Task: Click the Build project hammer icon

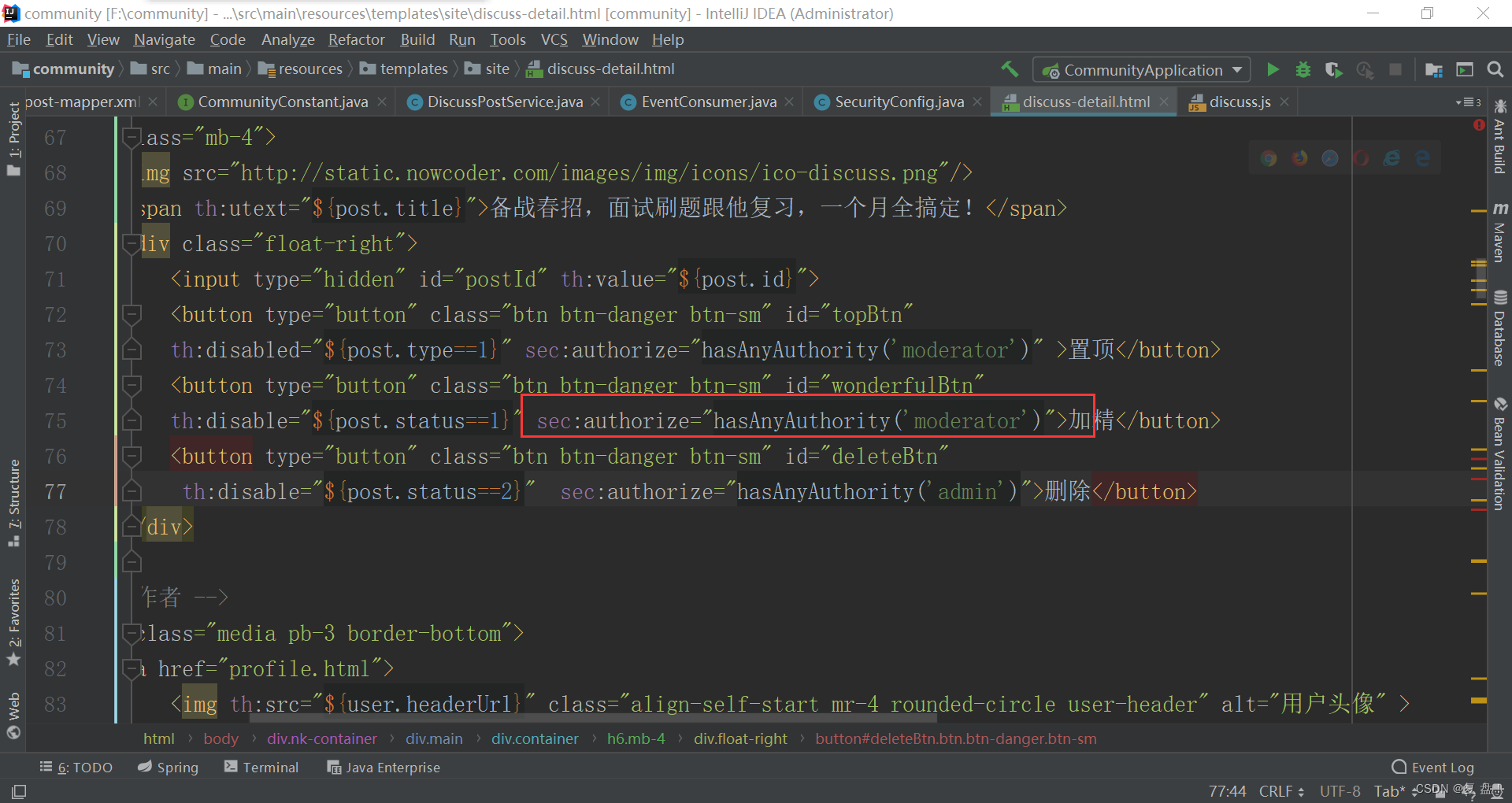Action: point(1010,69)
